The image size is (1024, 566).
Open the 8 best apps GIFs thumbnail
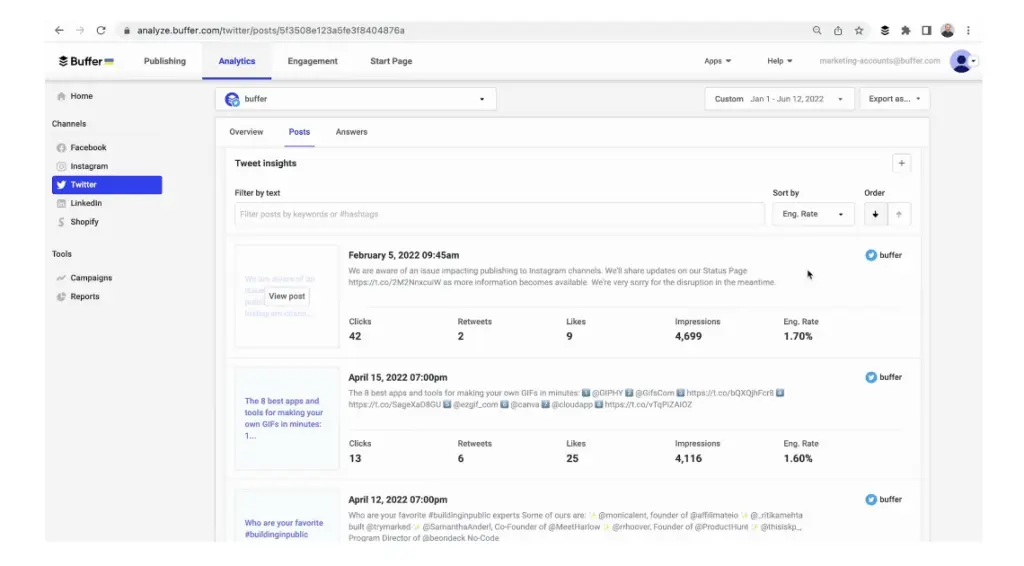[x=287, y=418]
